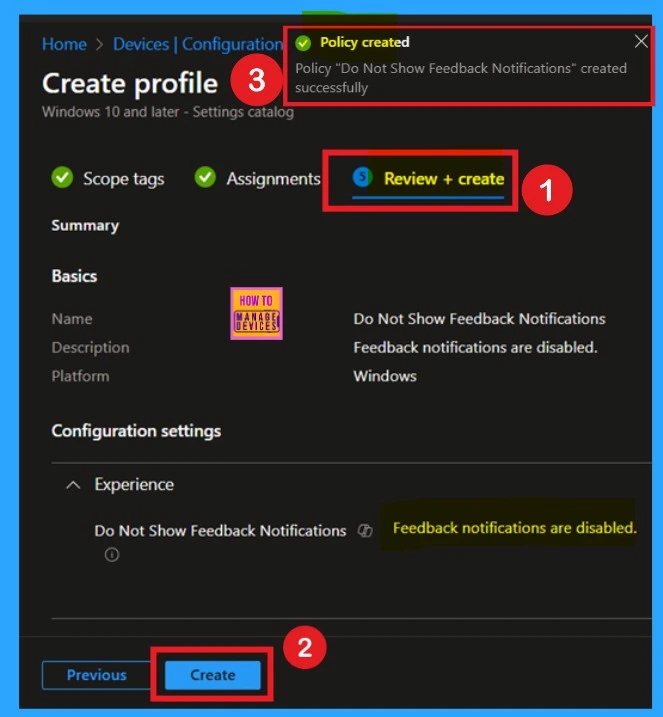Click the Review + create step number icon
The image size is (663, 717).
click(363, 177)
